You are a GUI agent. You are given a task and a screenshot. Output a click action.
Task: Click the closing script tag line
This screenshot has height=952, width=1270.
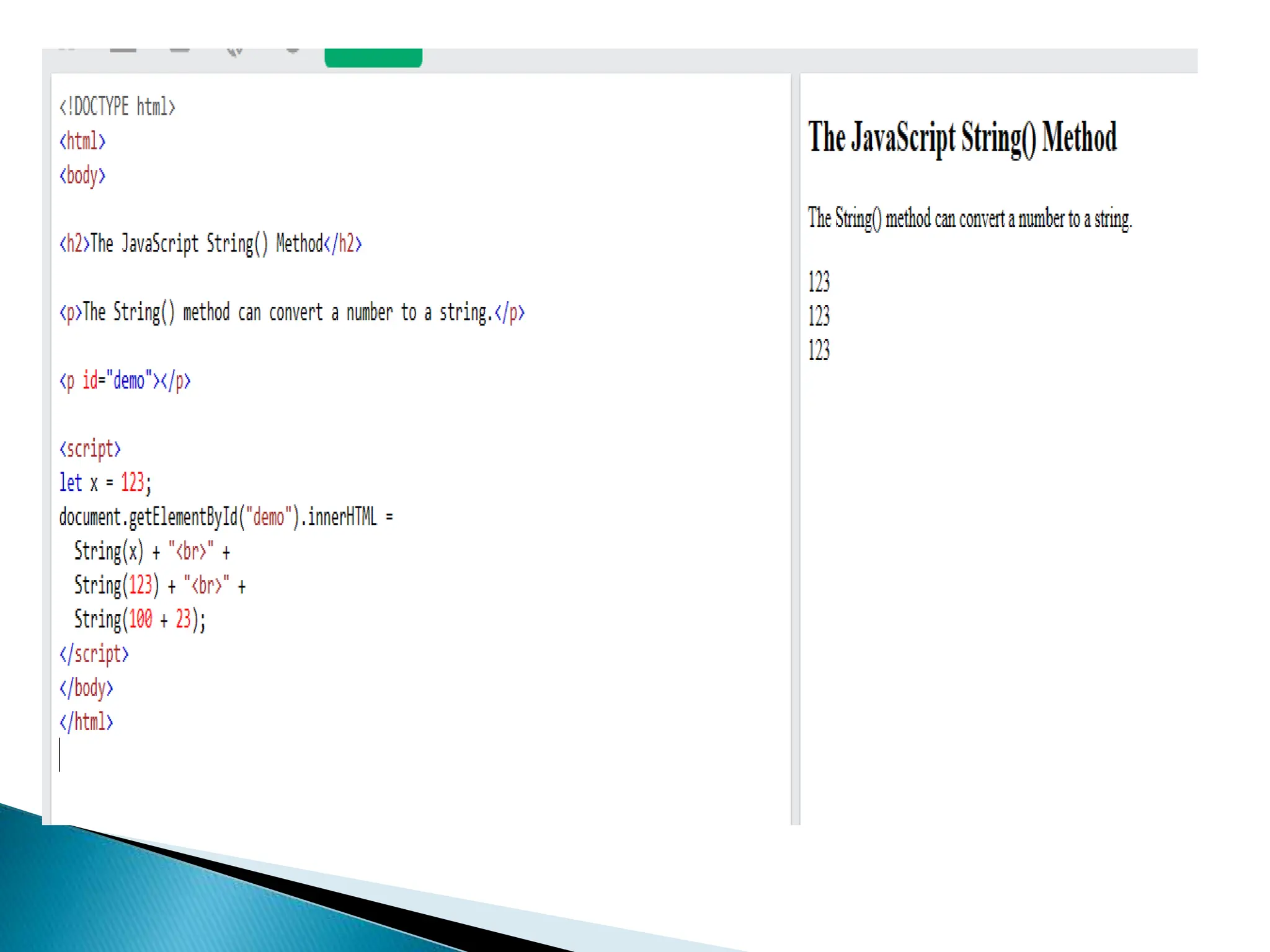[x=94, y=654]
